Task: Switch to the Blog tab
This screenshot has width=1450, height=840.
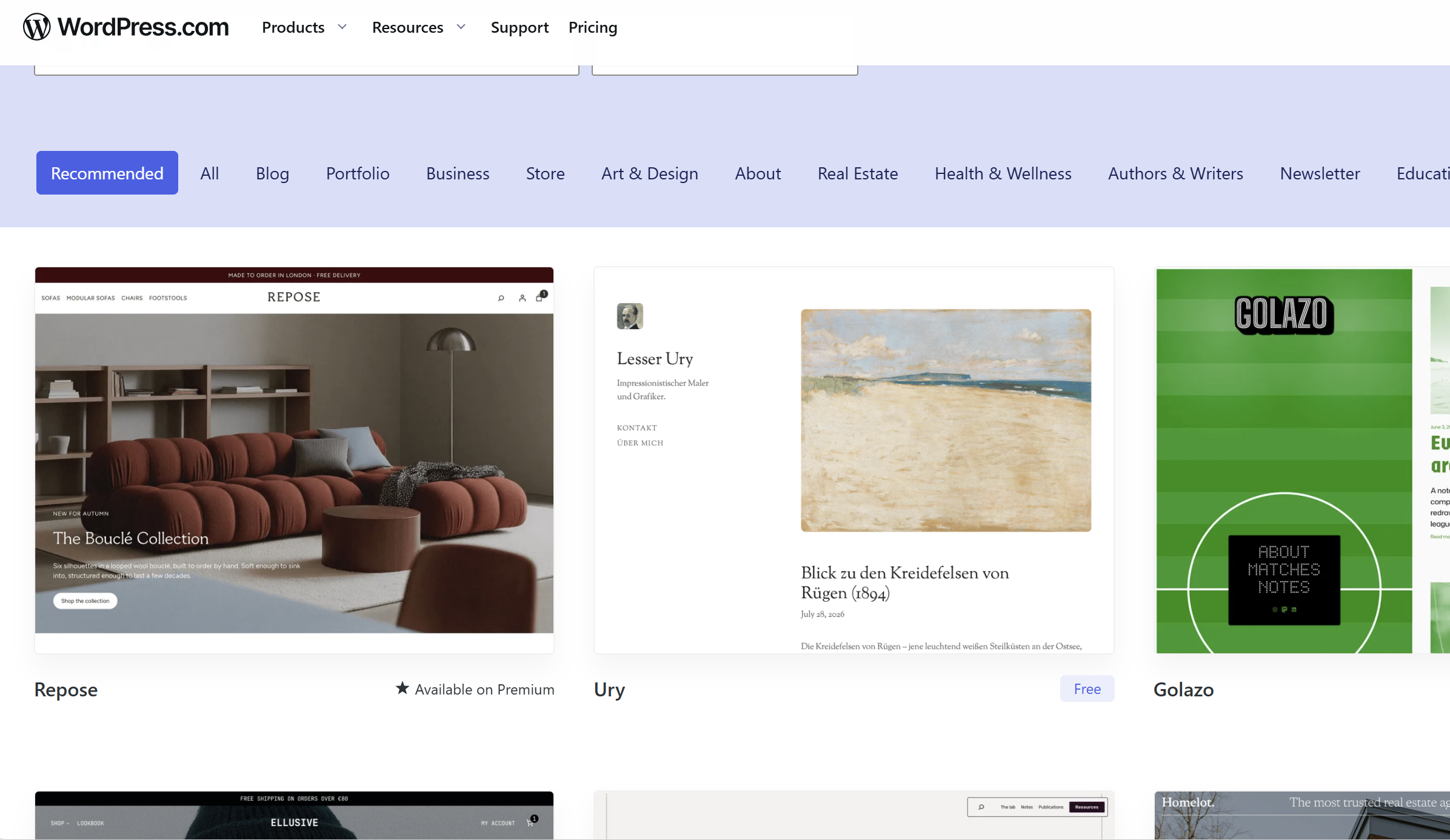Action: click(272, 173)
